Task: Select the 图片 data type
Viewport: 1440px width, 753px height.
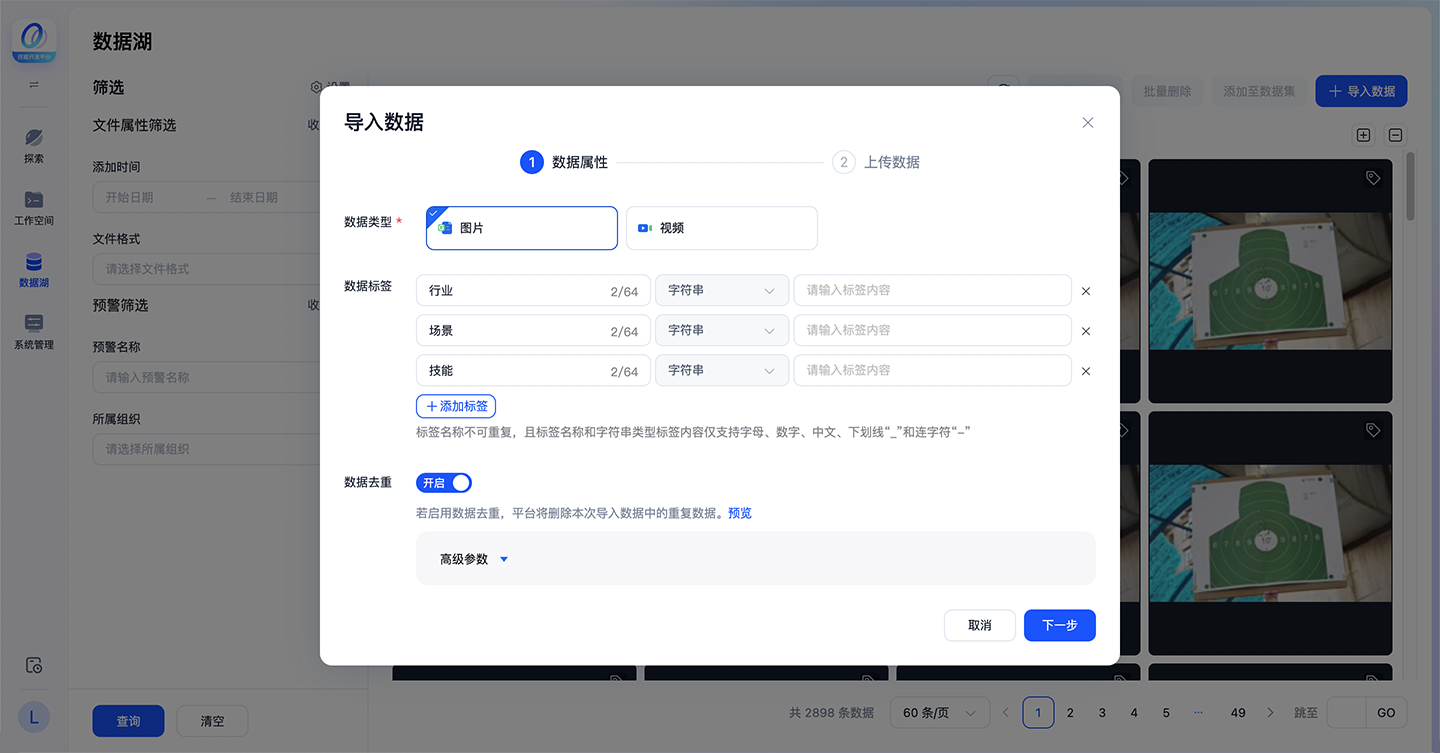Action: coord(522,228)
